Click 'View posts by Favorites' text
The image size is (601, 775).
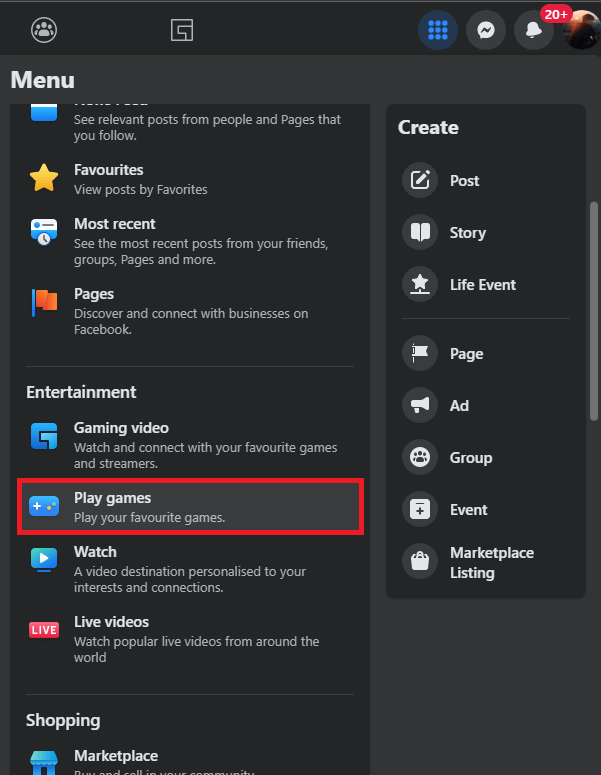140,189
